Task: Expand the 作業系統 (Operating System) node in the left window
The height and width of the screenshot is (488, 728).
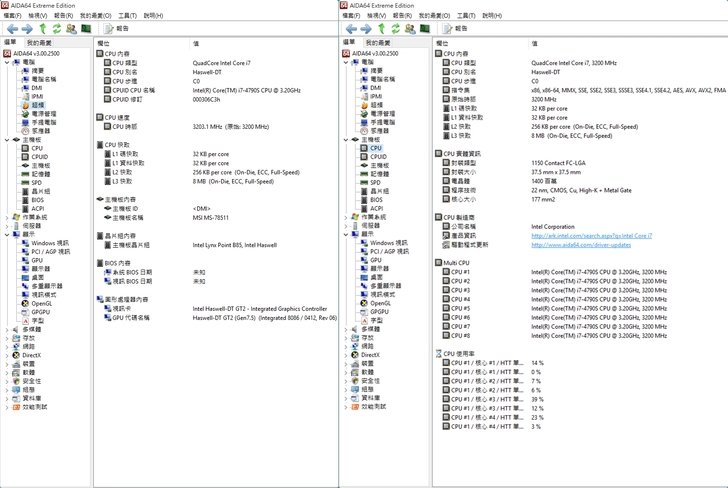Action: tap(7, 217)
